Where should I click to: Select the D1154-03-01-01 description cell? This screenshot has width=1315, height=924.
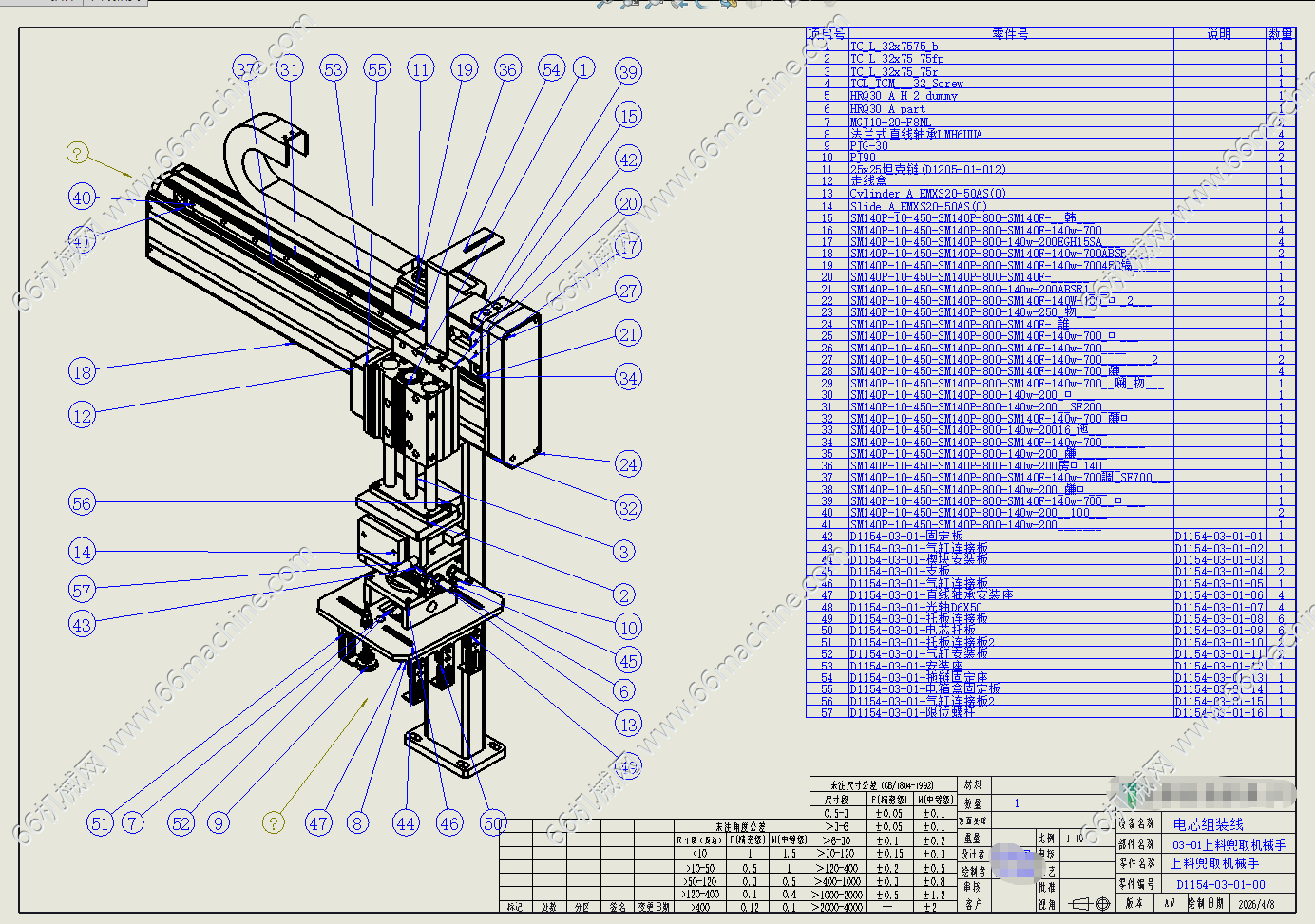tap(1219, 537)
